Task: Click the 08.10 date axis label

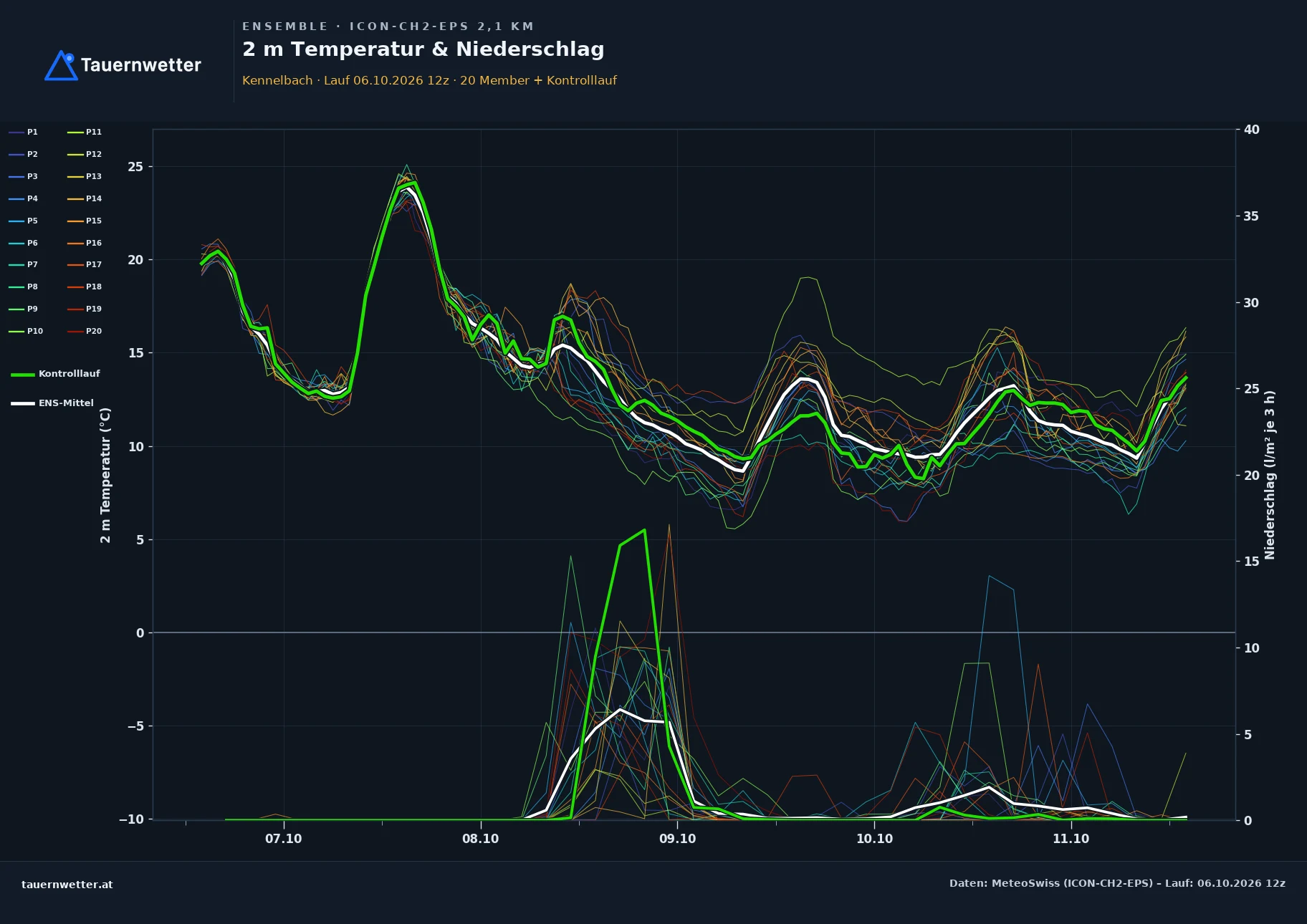Action: pyautogui.click(x=481, y=839)
